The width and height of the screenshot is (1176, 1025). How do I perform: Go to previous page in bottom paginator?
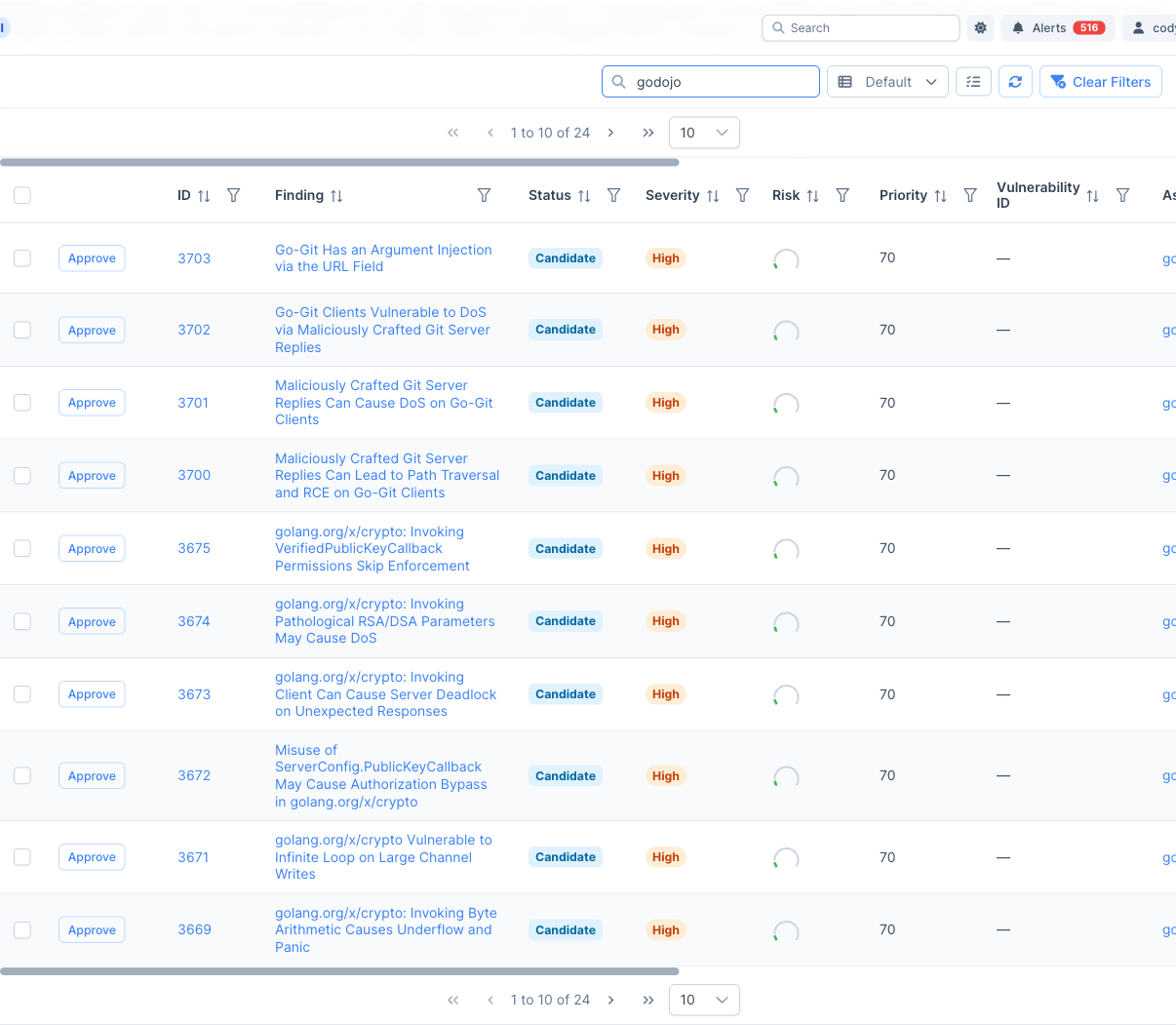pos(490,1000)
